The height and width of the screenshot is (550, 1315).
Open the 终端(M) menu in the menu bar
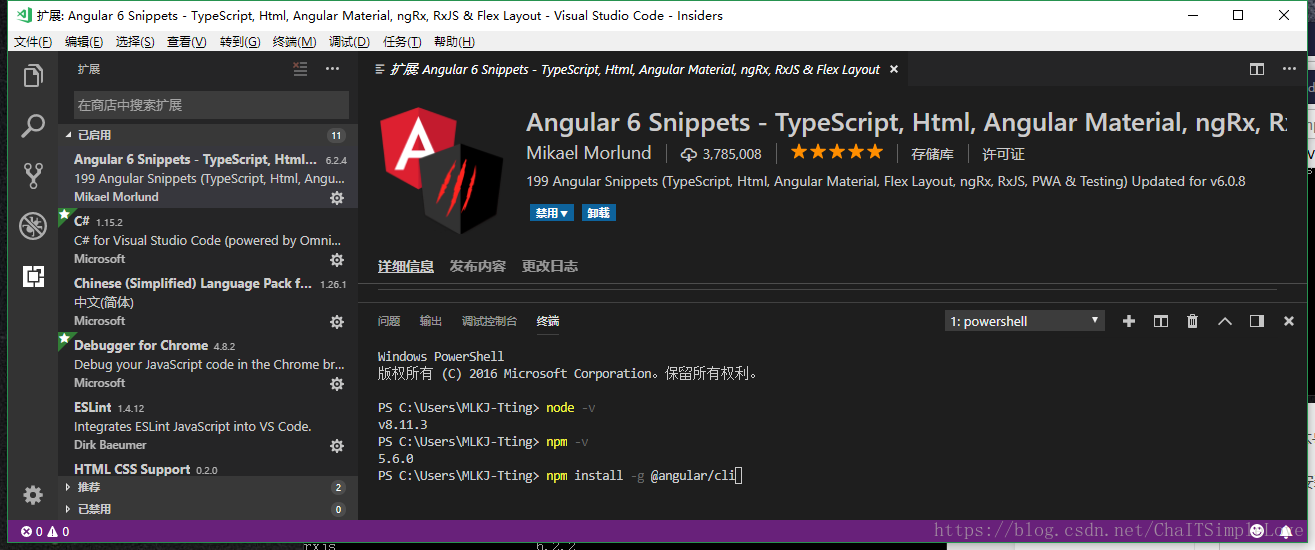point(294,41)
